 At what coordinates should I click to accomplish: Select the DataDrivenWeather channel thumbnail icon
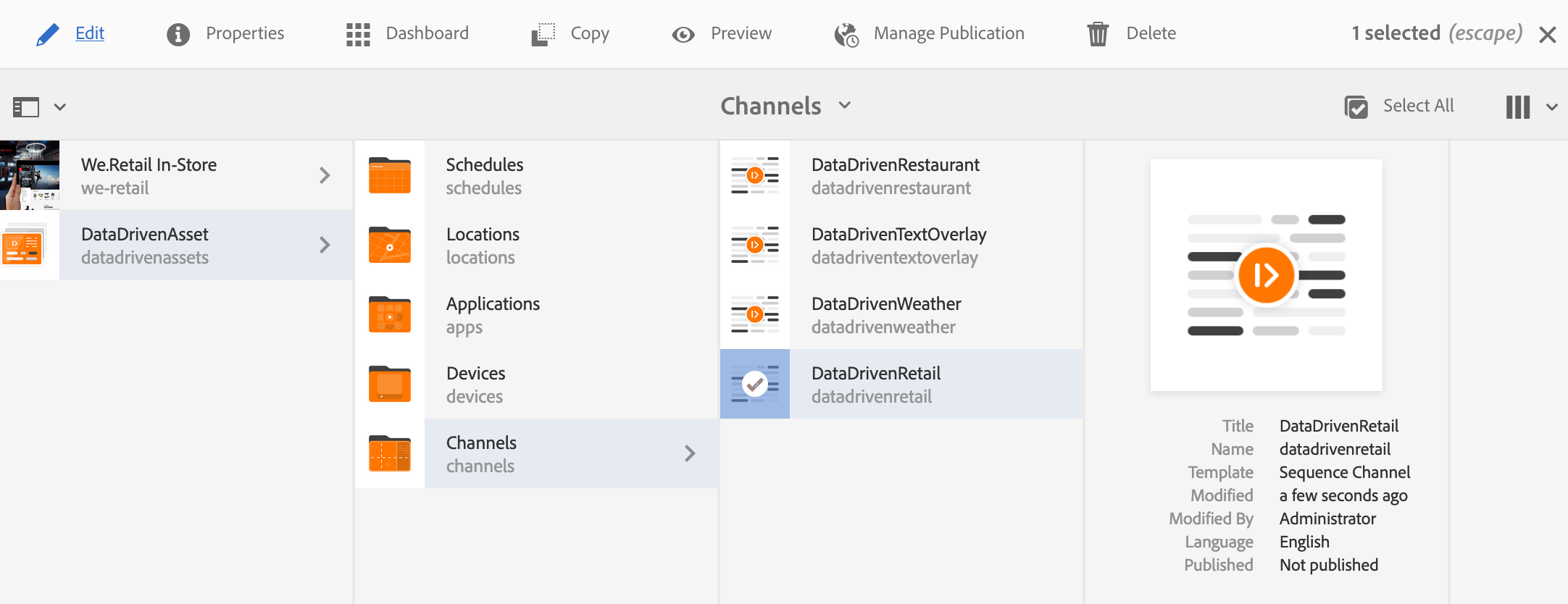755,314
